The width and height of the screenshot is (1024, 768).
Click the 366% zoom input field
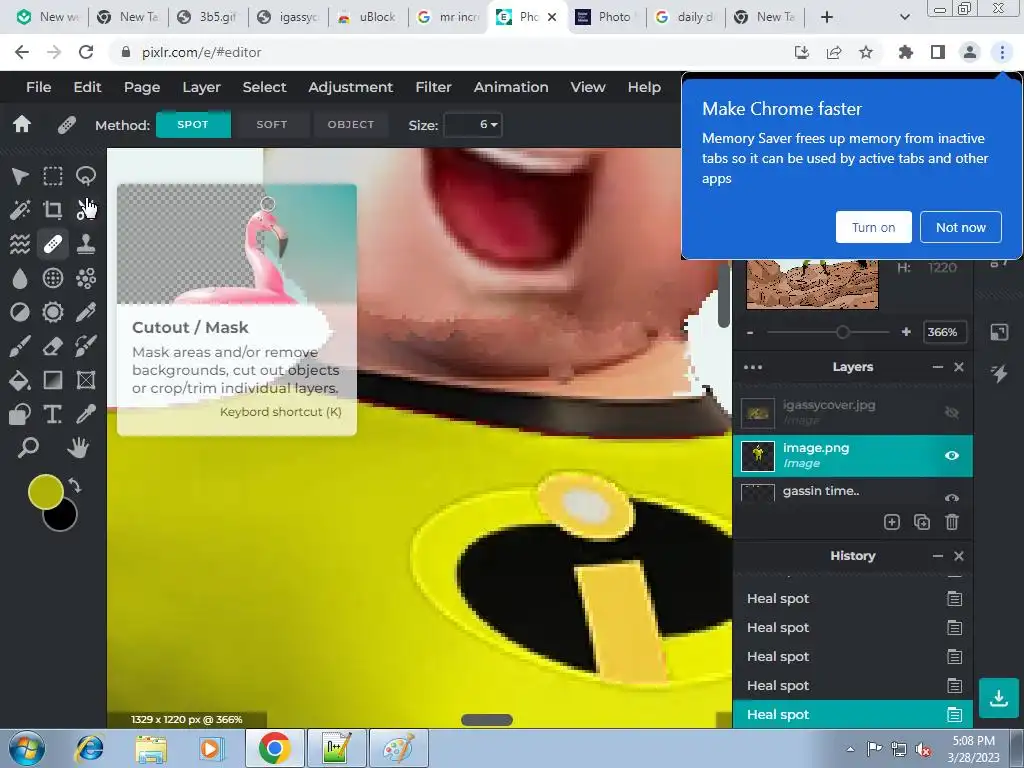pyautogui.click(x=942, y=332)
